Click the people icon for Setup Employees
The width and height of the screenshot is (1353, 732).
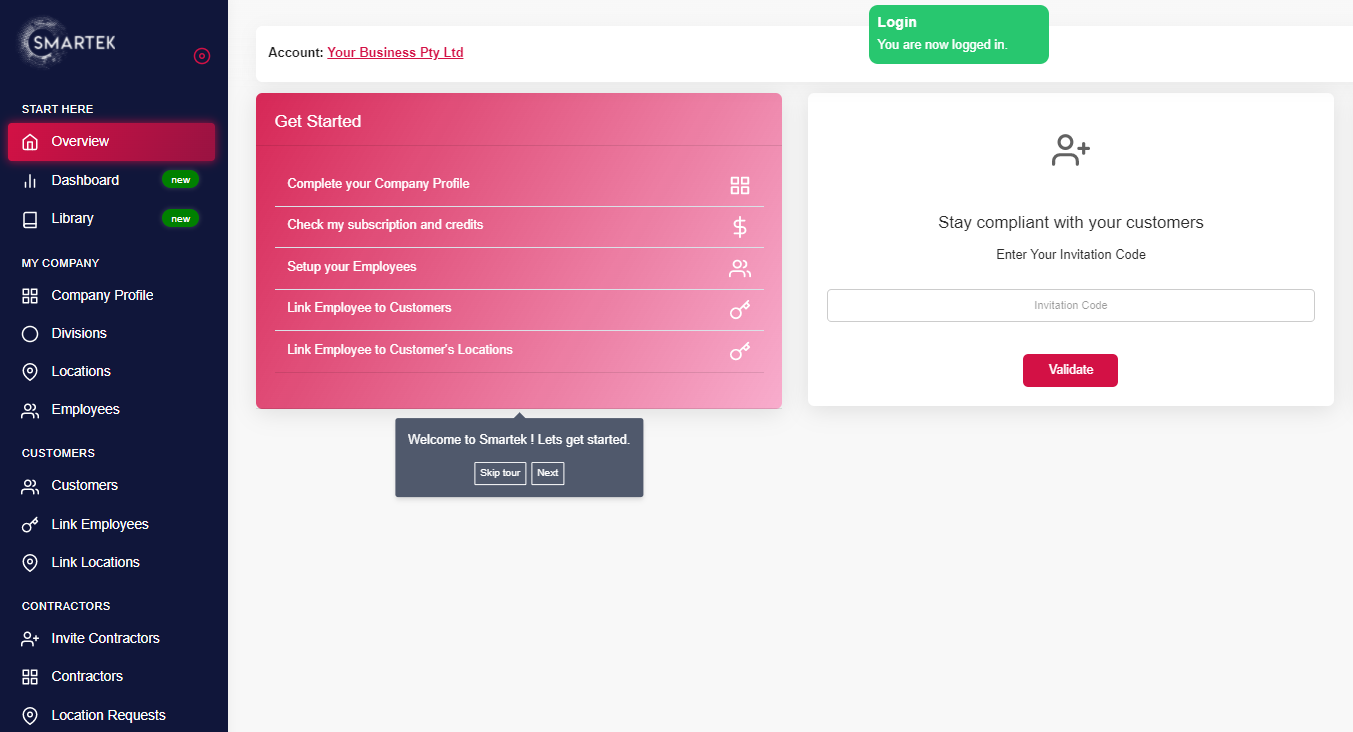[739, 268]
